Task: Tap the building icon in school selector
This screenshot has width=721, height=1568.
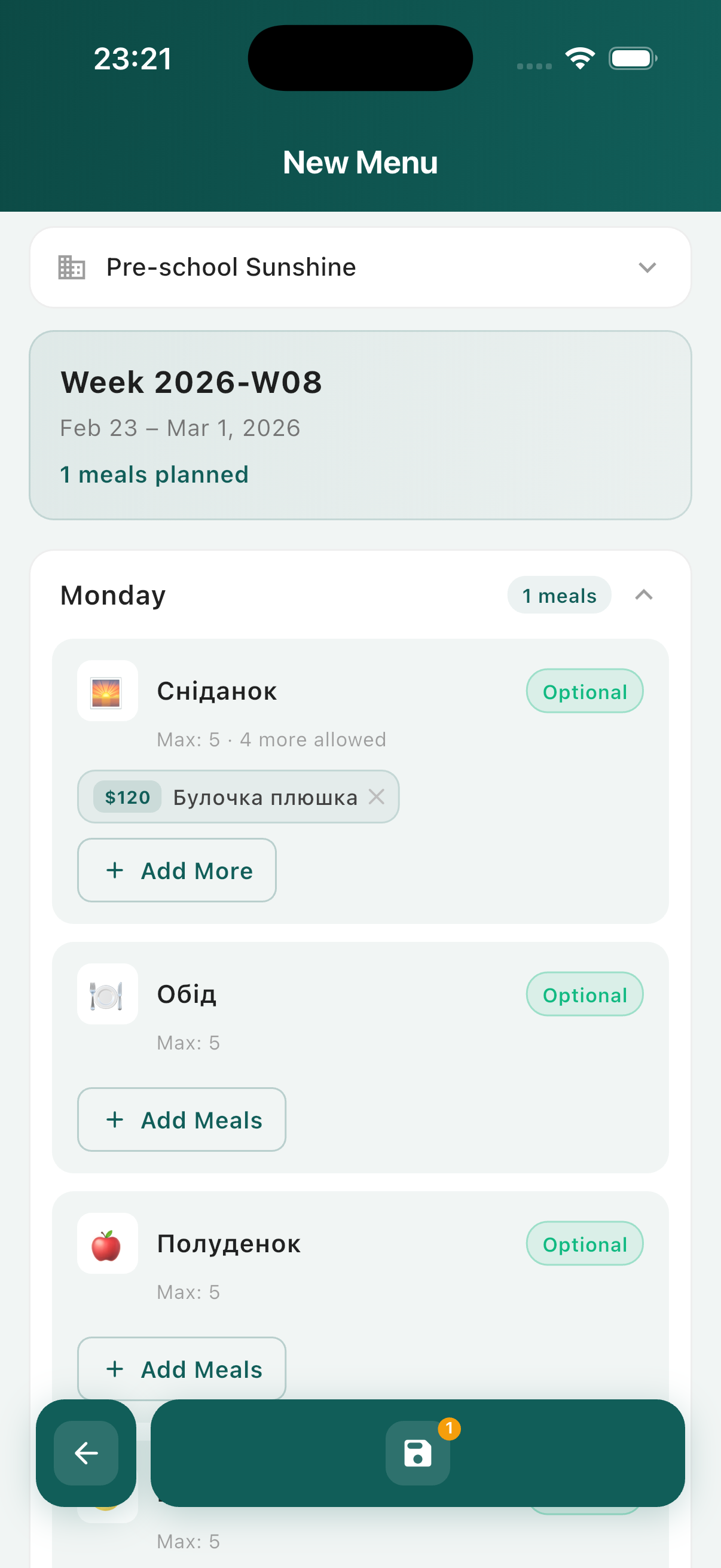Action: (71, 267)
